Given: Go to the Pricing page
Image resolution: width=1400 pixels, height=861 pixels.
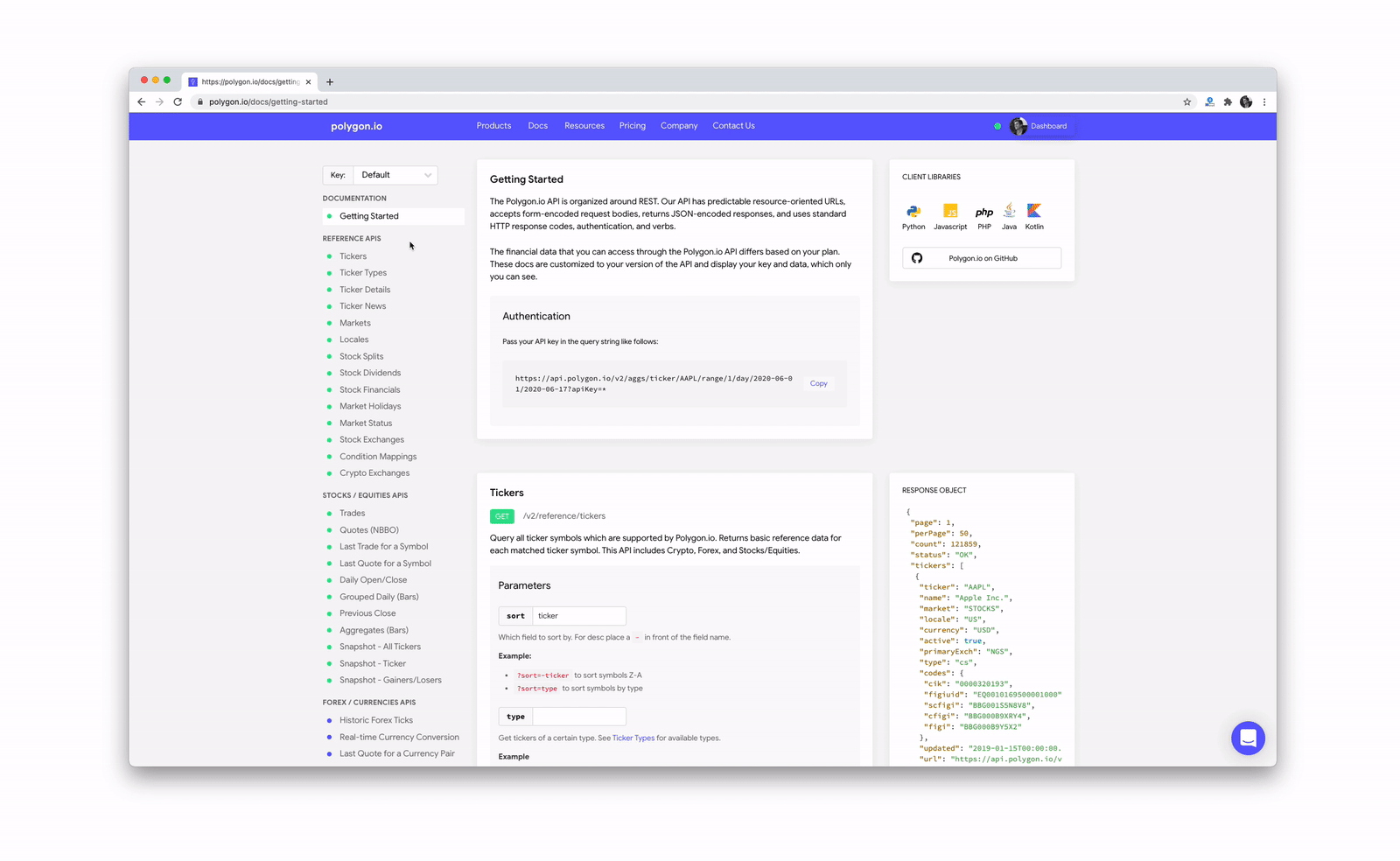Looking at the screenshot, I should 632,126.
